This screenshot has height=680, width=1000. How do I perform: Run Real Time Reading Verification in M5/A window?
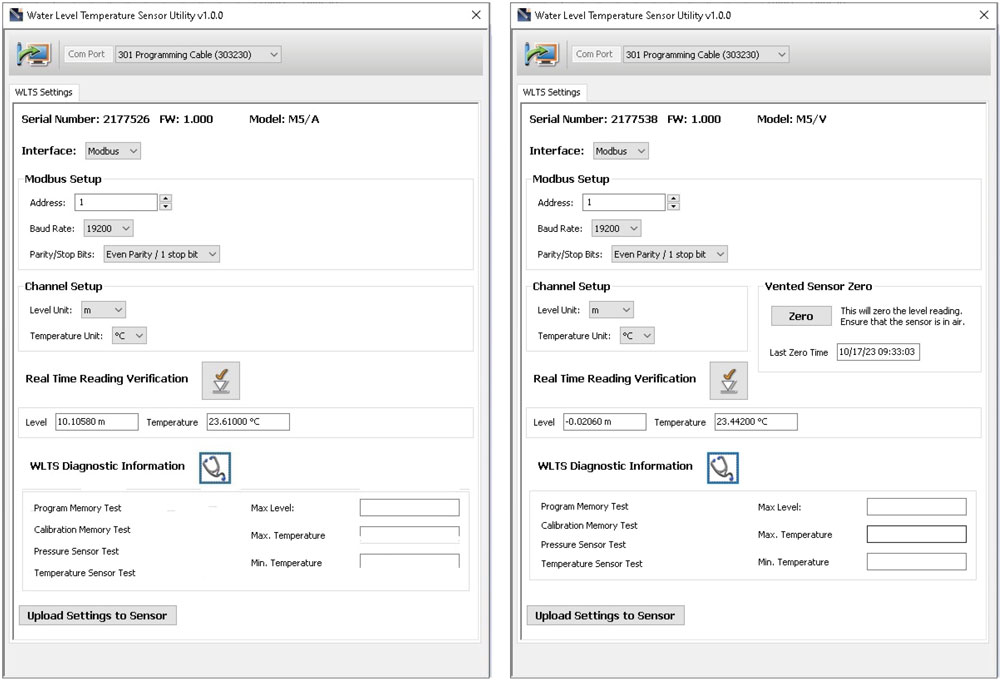221,381
